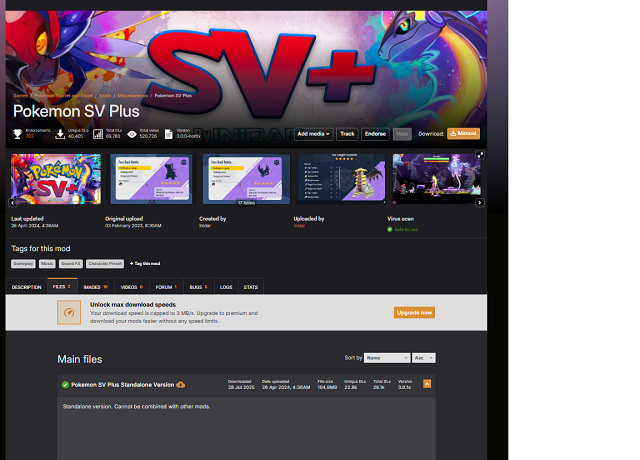Select the Gameplay tag

[23, 264]
